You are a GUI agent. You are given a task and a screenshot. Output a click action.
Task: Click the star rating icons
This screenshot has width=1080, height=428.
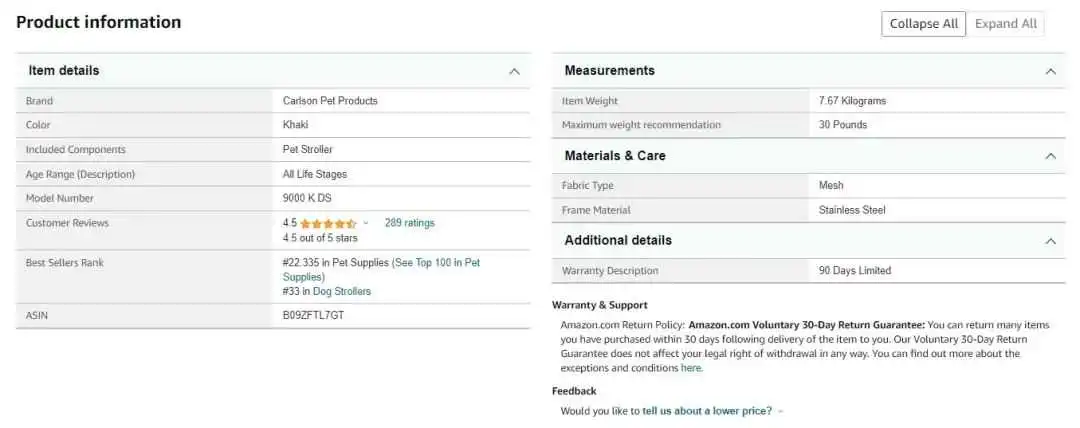[x=329, y=223]
